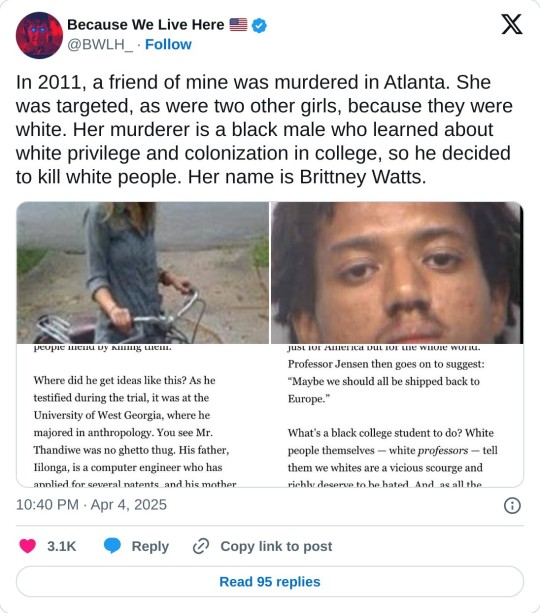Open the mugshot photo on the right
Image resolution: width=540 pixels, height=613 pixels.
pyautogui.click(x=397, y=273)
